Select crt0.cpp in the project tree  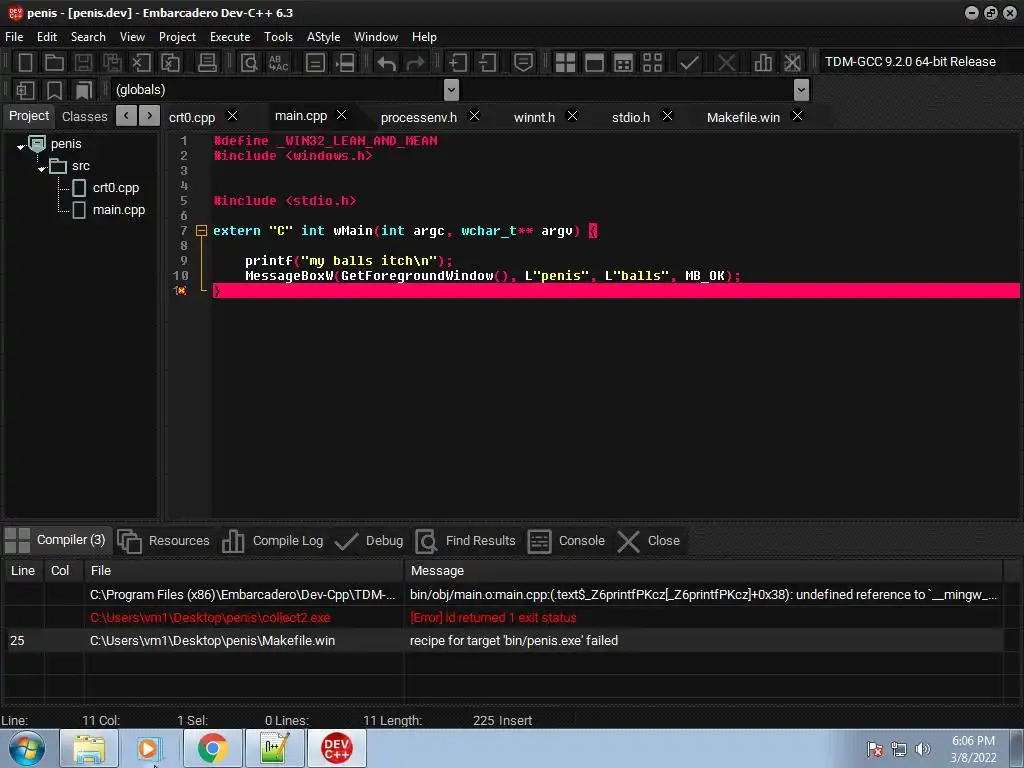click(116, 187)
